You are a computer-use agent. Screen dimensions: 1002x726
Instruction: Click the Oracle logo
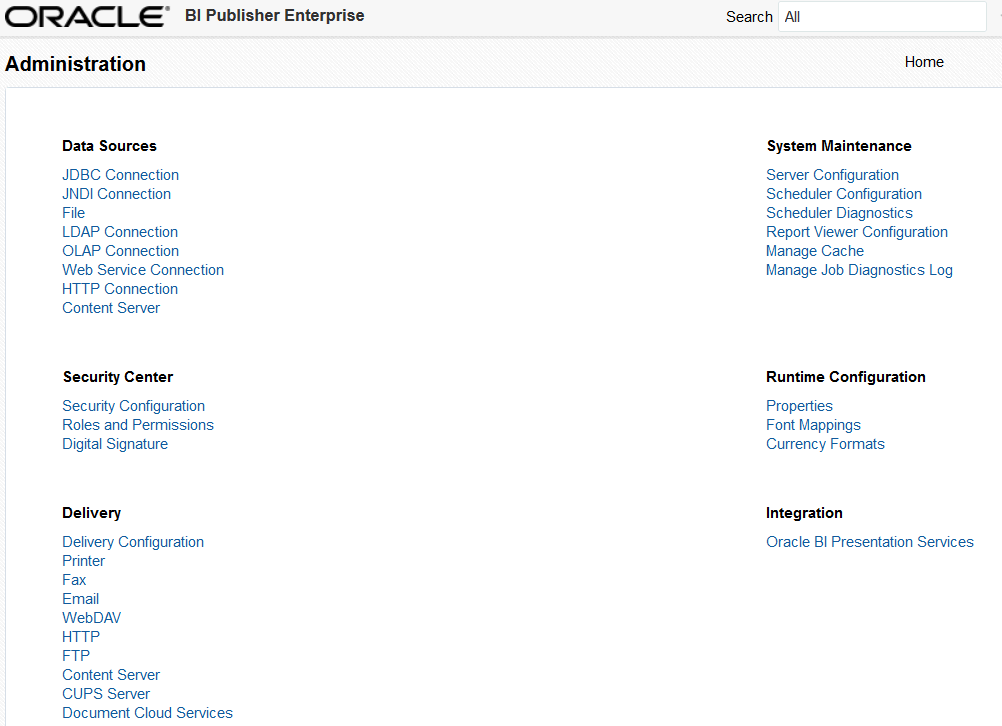(x=87, y=17)
